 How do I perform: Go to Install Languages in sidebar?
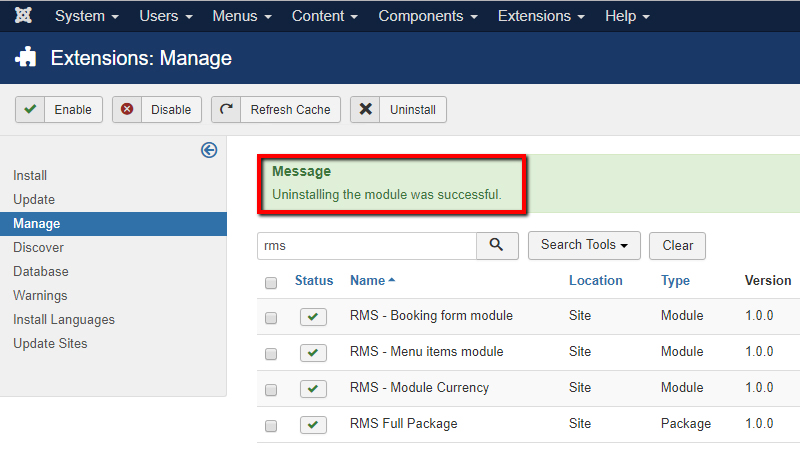point(64,320)
